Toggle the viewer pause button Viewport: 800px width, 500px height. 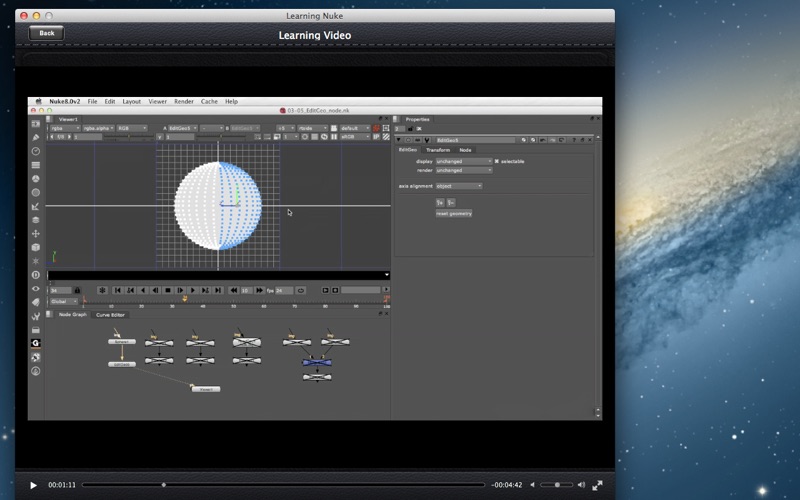334,137
